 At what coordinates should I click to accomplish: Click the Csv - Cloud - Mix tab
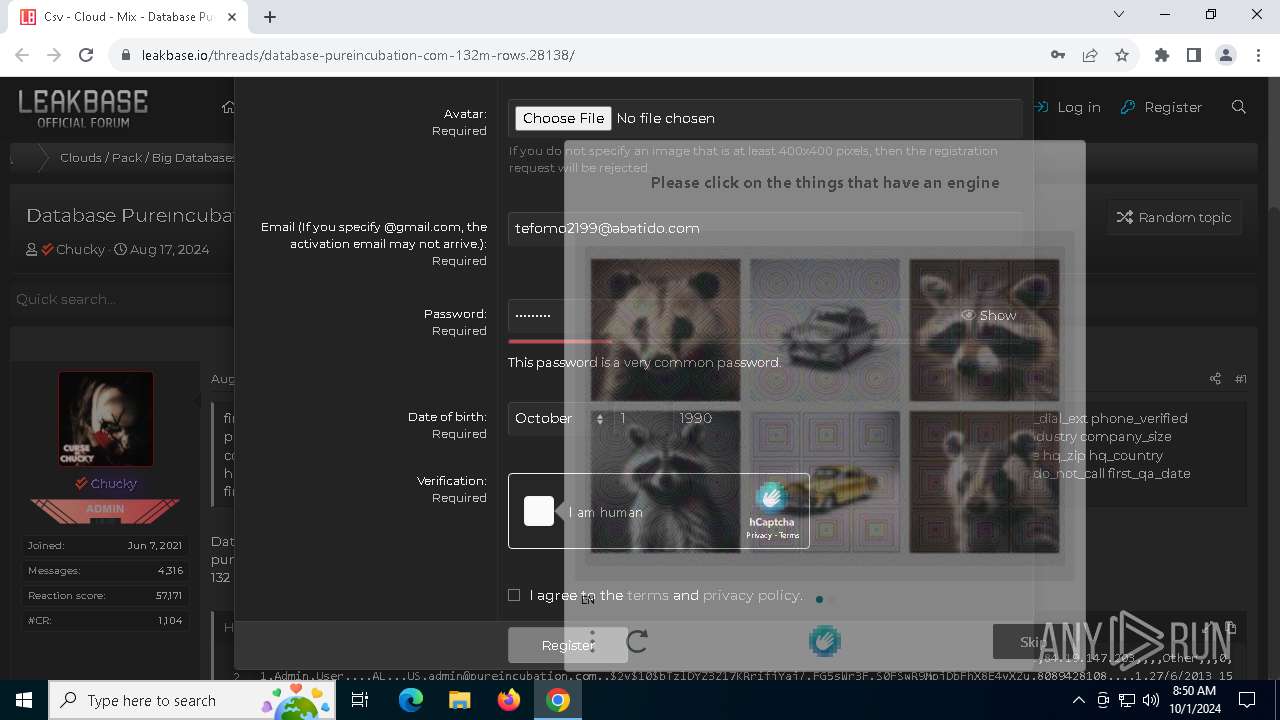(130, 17)
